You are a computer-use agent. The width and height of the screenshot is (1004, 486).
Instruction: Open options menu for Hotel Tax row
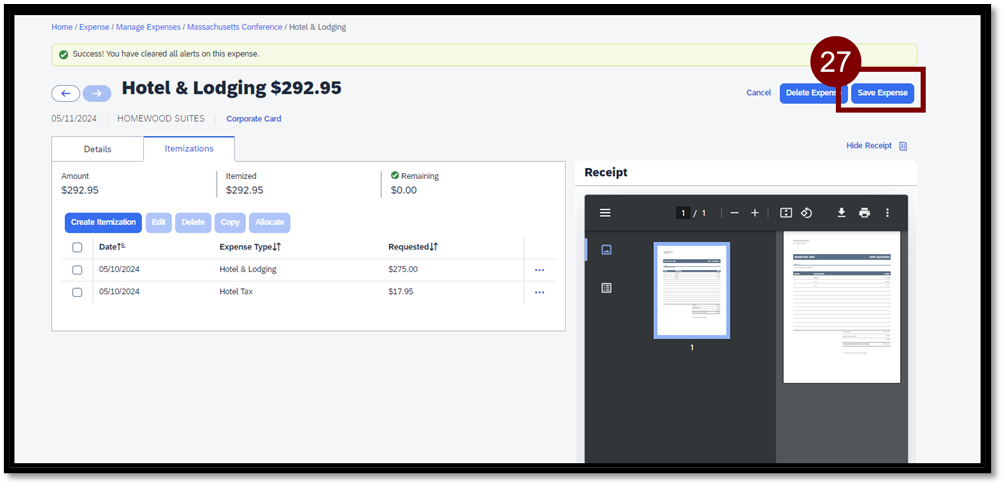tap(539, 293)
